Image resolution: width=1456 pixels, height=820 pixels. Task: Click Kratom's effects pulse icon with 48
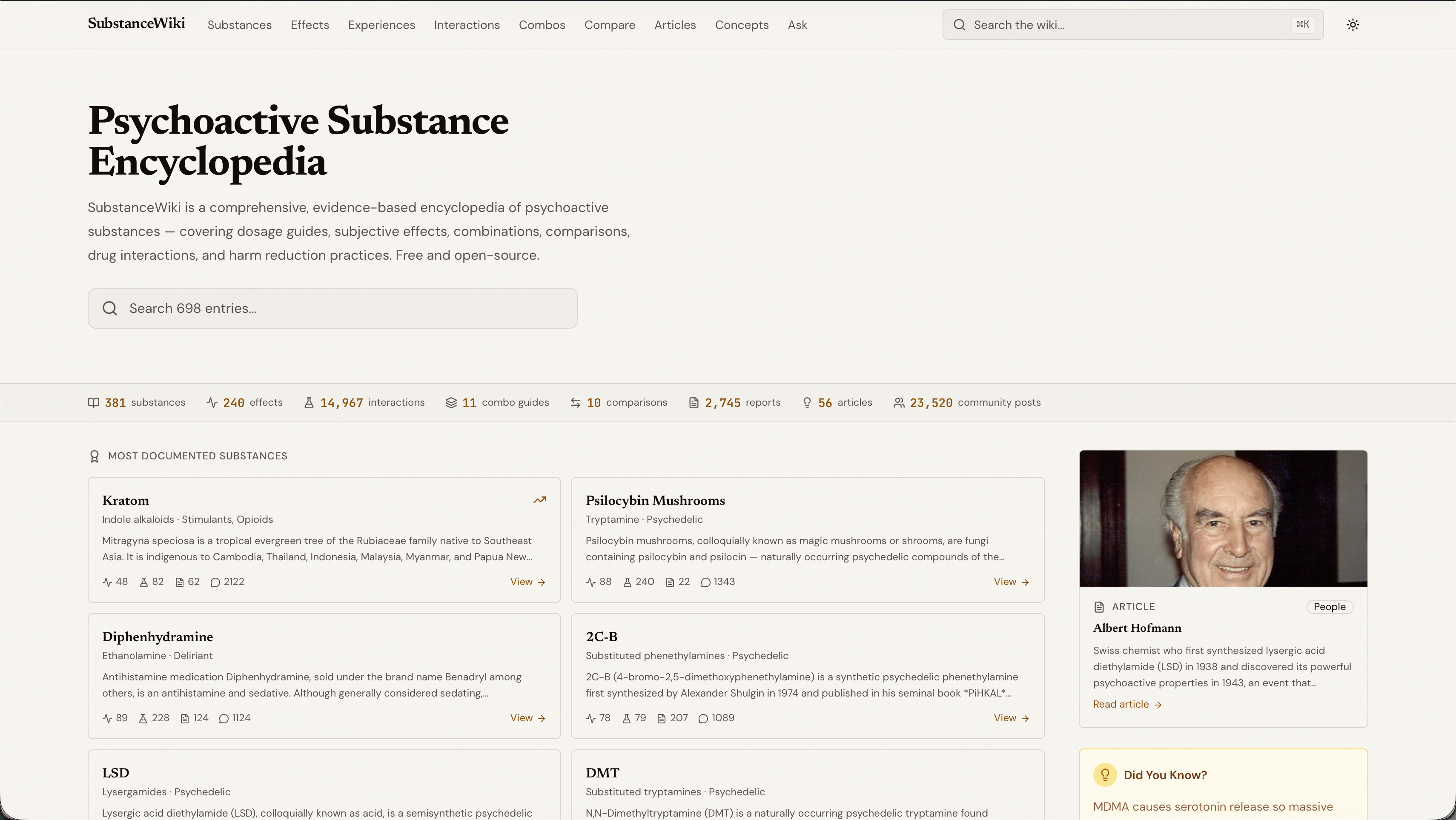pyautogui.click(x=107, y=582)
